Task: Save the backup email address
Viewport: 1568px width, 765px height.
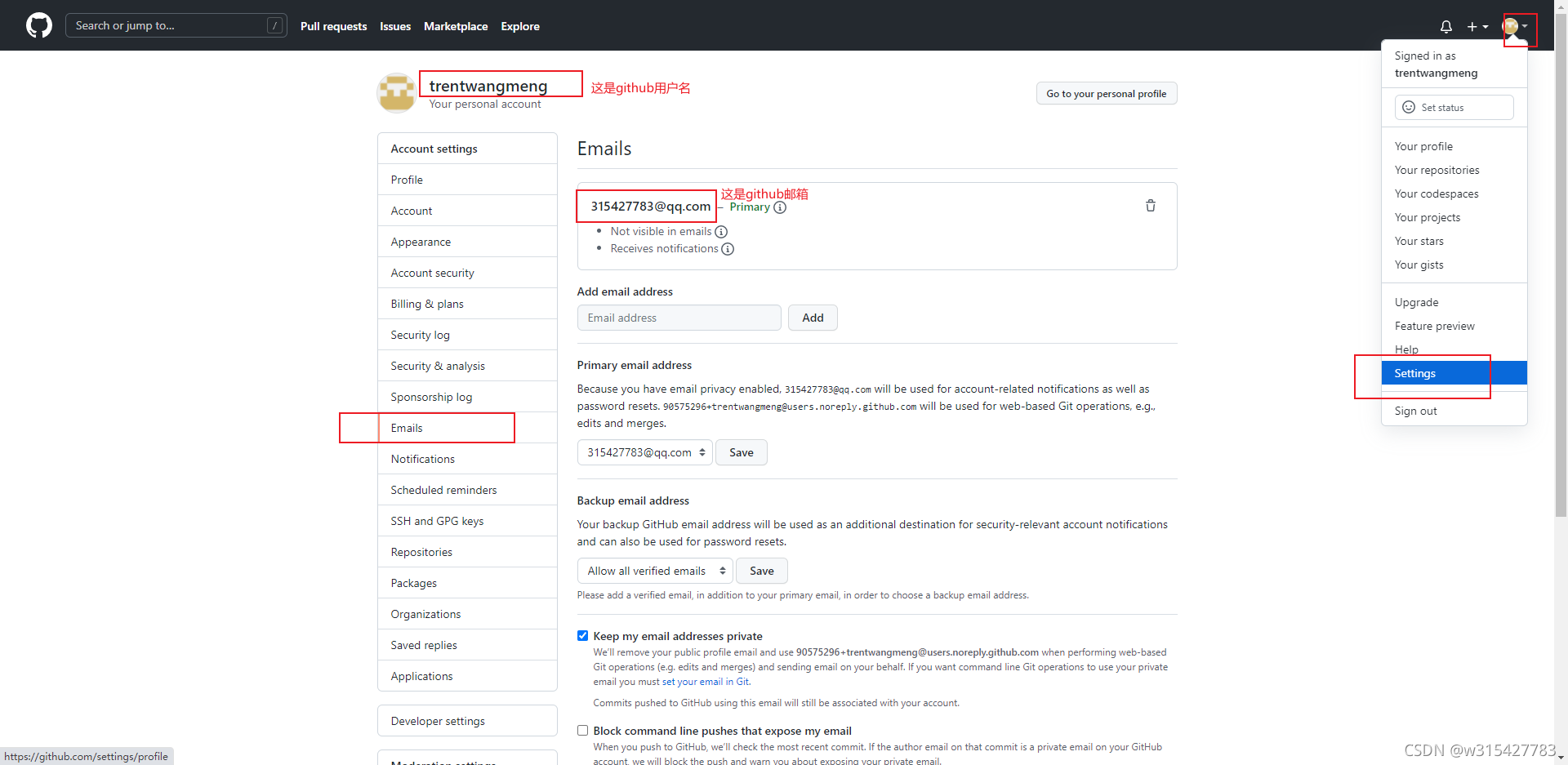Action: [762, 571]
